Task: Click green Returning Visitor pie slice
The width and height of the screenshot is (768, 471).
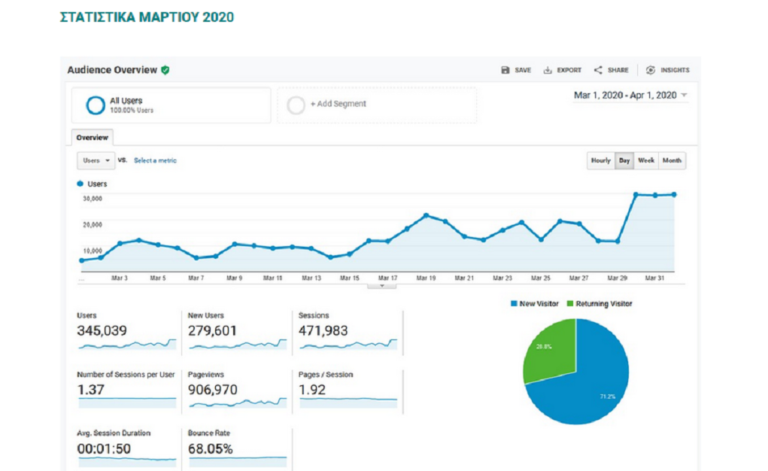Action: [x=553, y=350]
